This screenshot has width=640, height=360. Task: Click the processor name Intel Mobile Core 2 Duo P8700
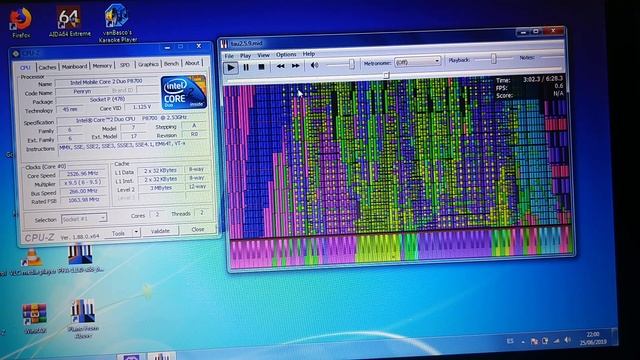click(x=105, y=82)
